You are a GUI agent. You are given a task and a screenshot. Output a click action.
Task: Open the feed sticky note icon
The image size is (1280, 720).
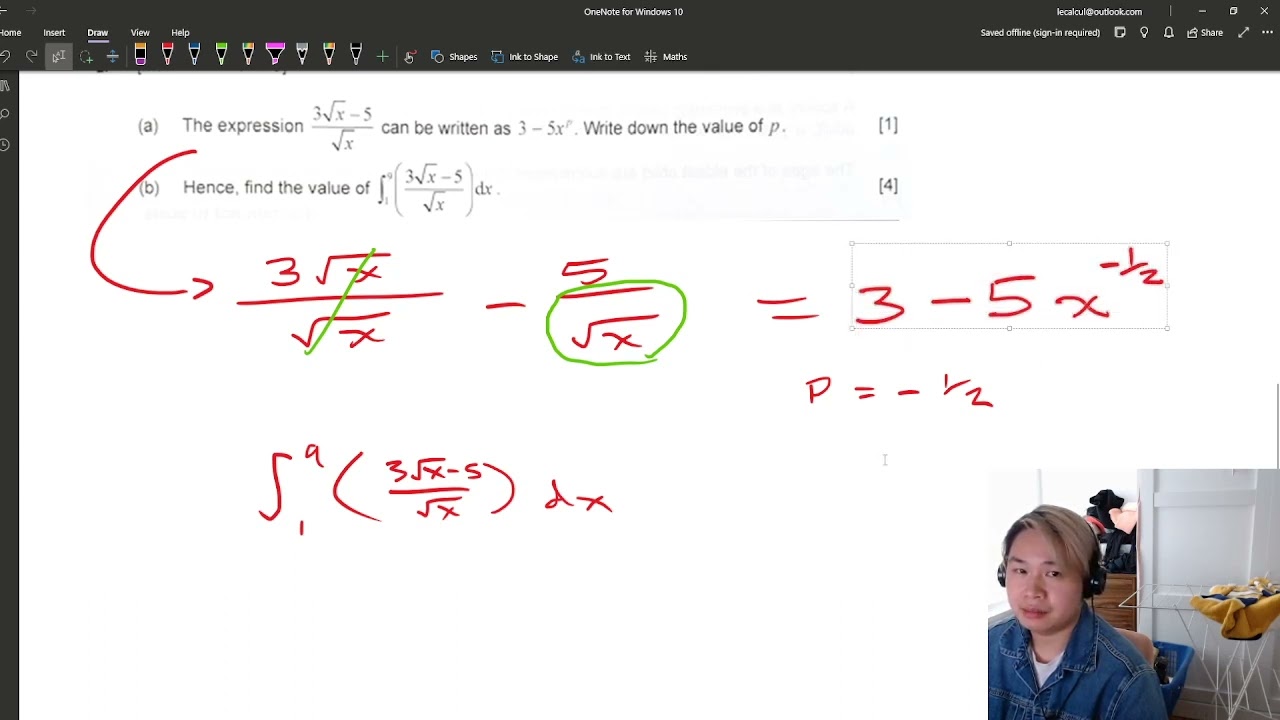coord(1120,33)
